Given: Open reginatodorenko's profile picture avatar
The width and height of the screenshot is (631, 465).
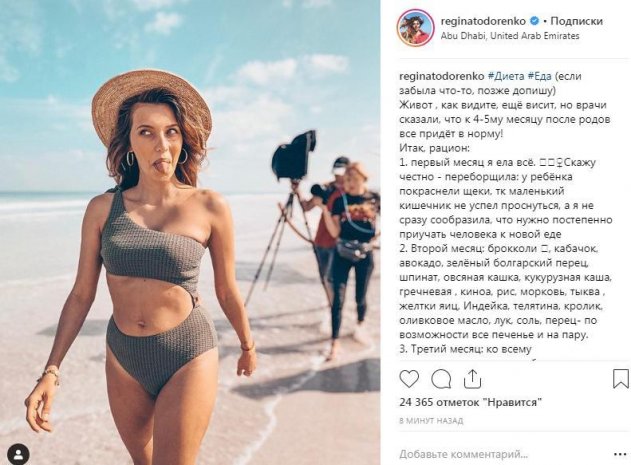Looking at the screenshot, I should click(x=416, y=27).
